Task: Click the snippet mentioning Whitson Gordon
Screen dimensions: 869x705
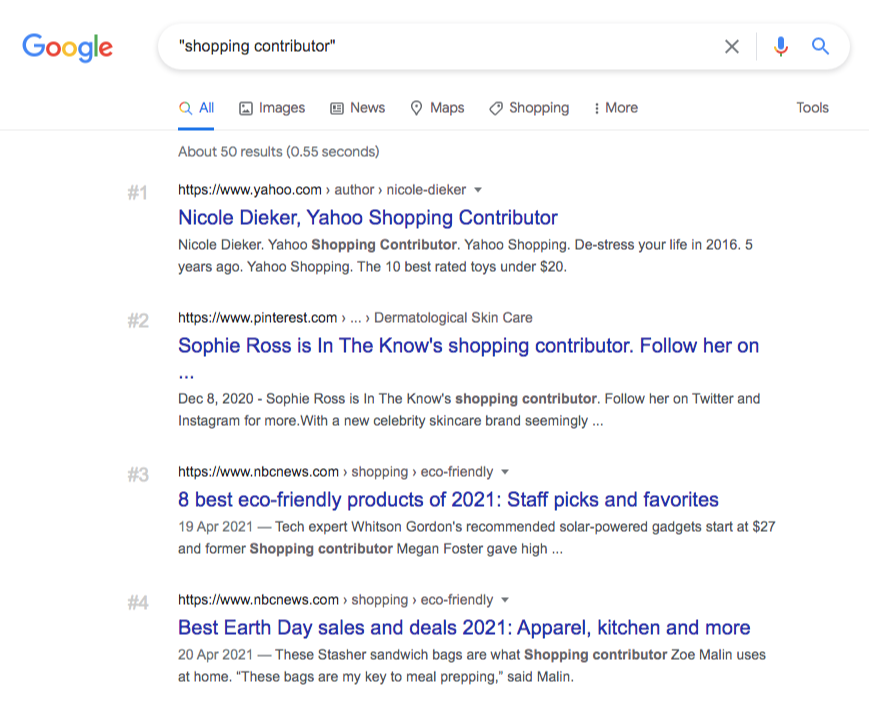Action: click(x=477, y=538)
